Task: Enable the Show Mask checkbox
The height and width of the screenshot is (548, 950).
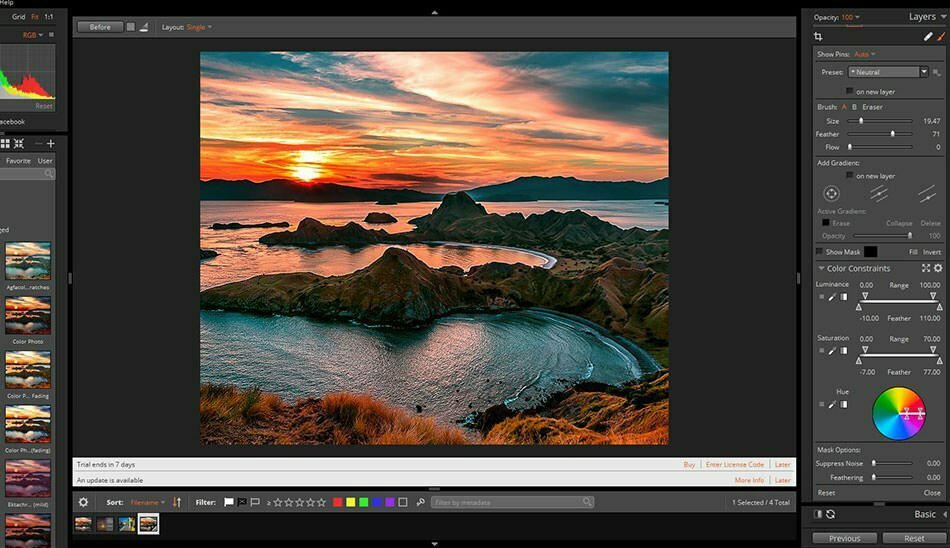Action: (820, 252)
